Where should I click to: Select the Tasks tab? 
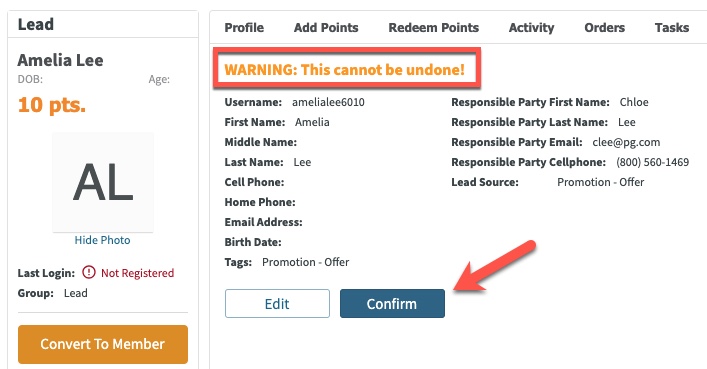click(672, 28)
